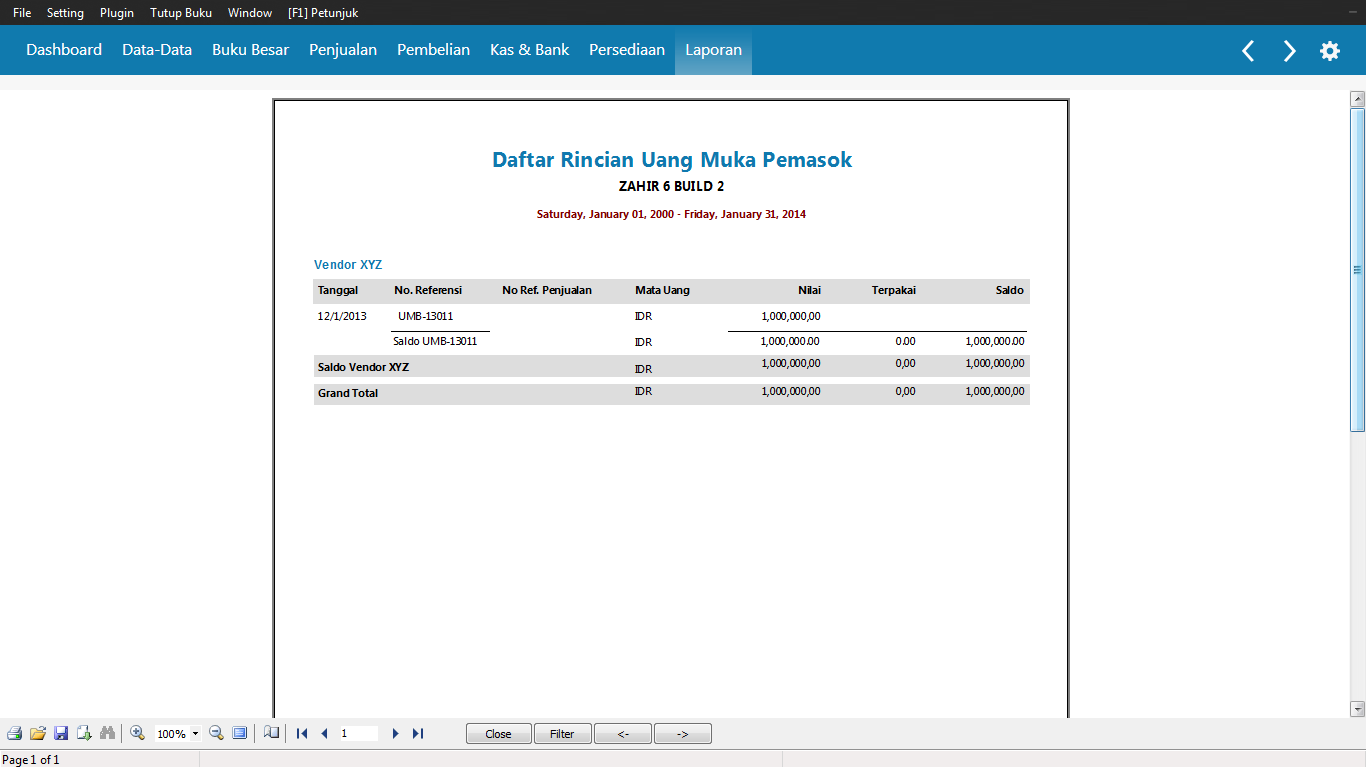Click the Terpakai column header
This screenshot has height=768, width=1366.
pyautogui.click(x=894, y=290)
